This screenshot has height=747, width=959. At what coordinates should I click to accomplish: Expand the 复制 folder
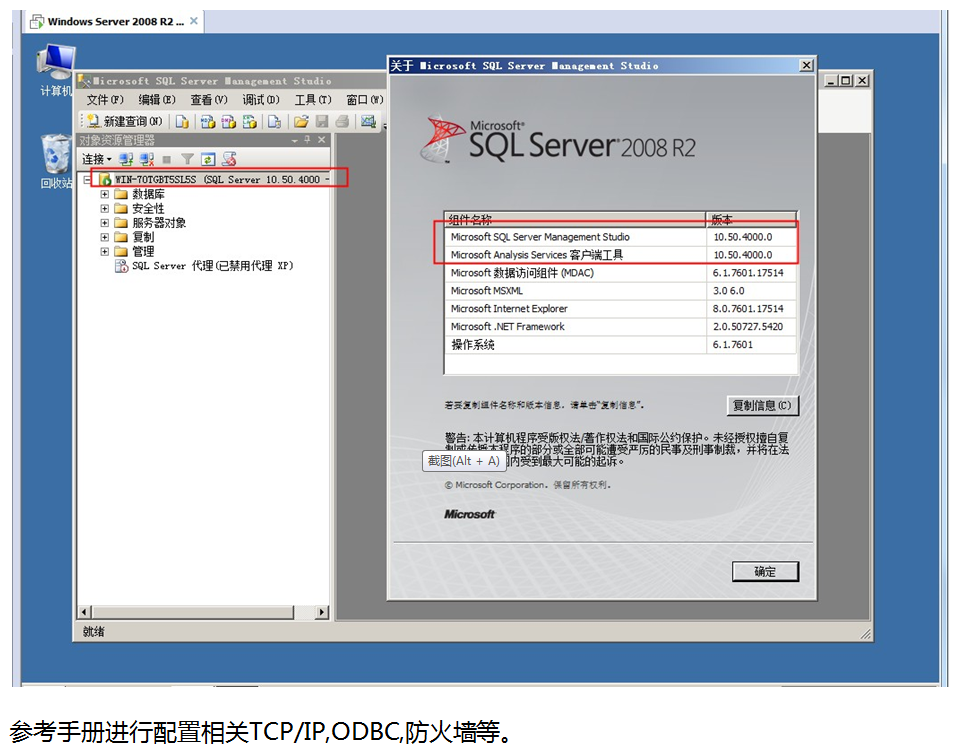point(105,237)
